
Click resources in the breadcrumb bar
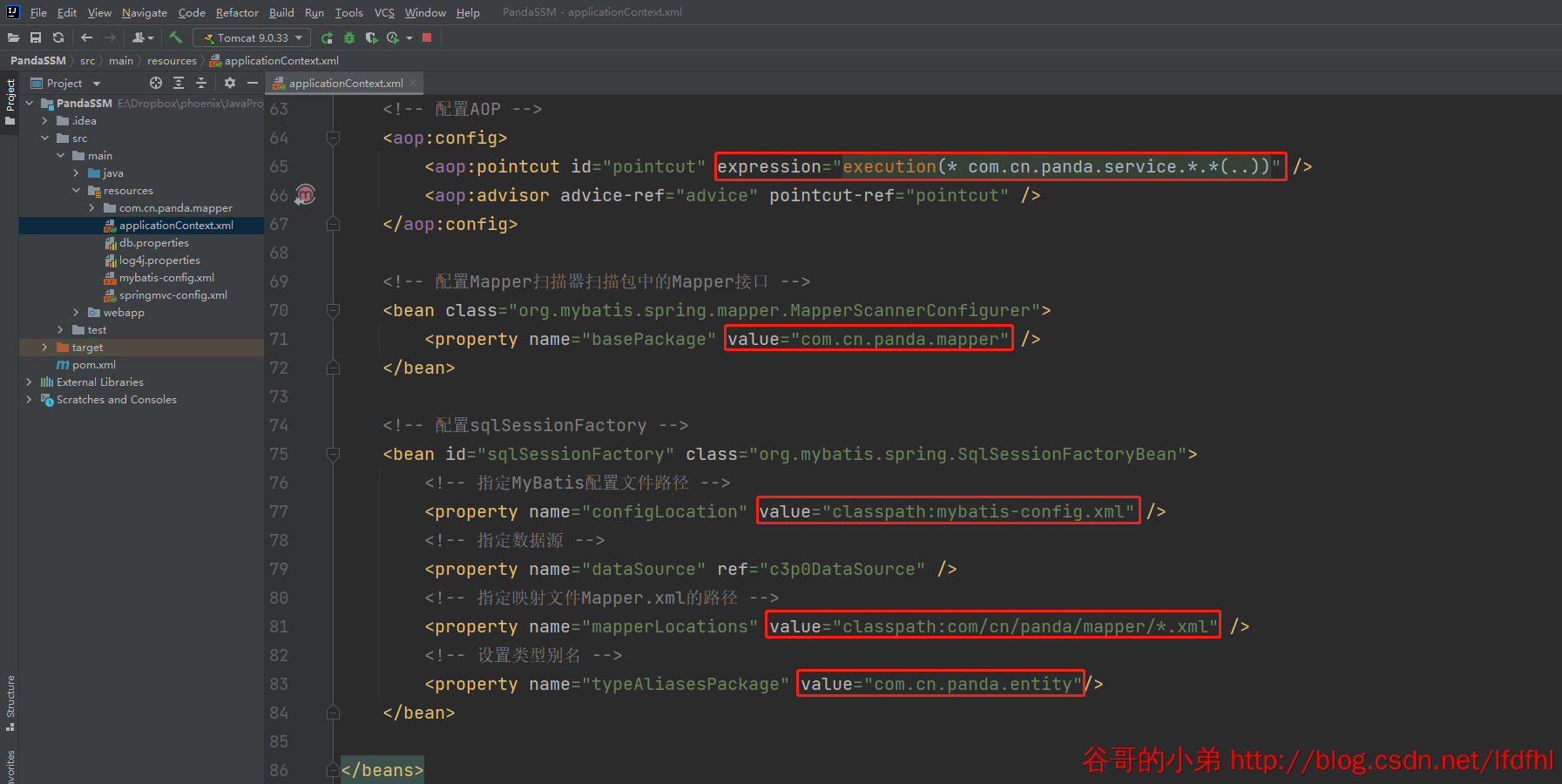[172, 60]
